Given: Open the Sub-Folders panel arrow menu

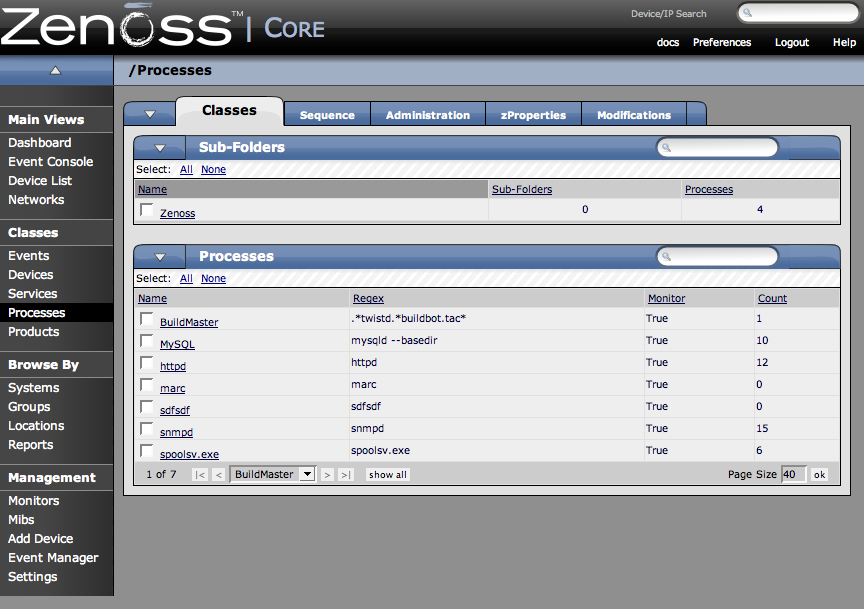Looking at the screenshot, I should click(x=160, y=148).
